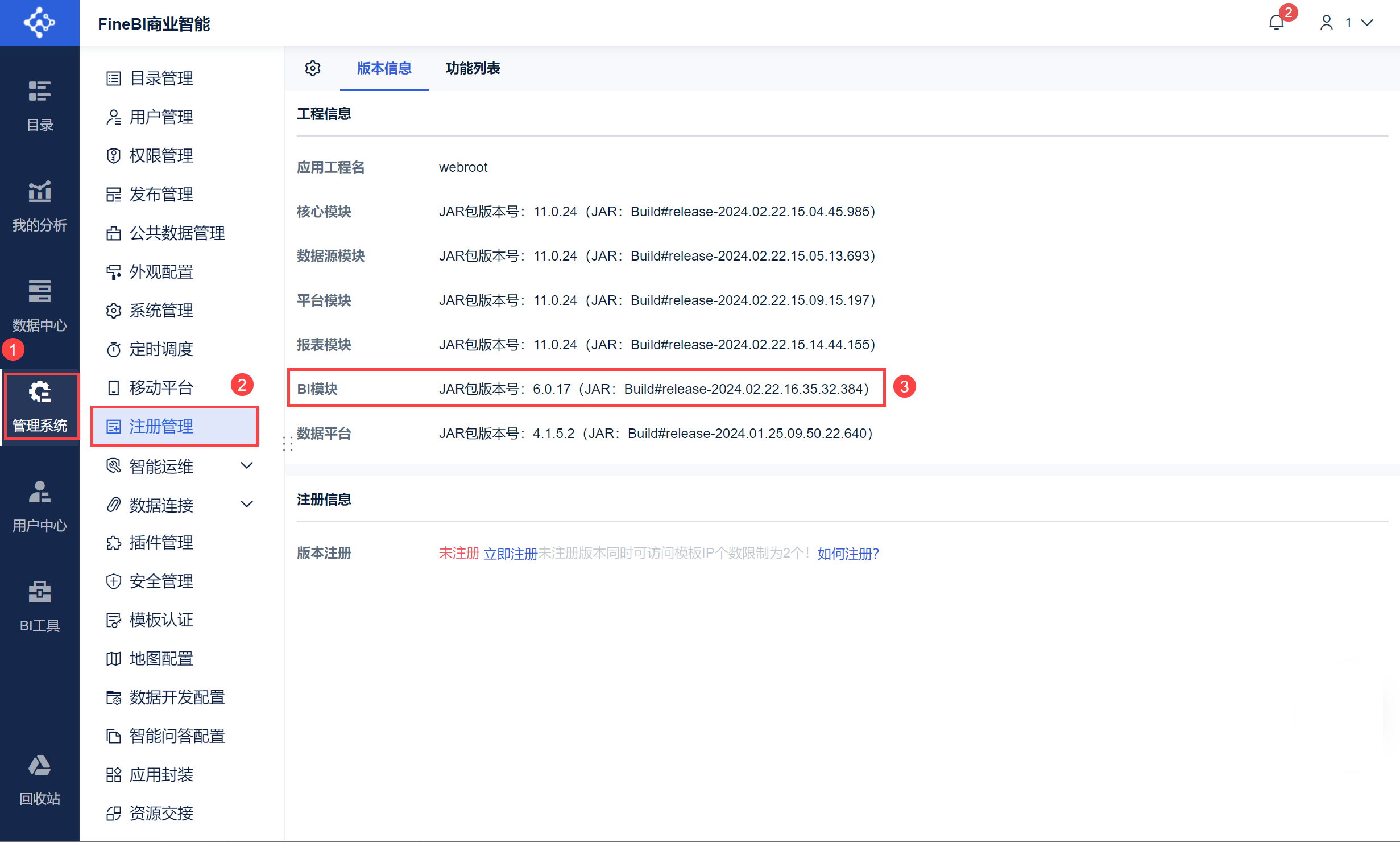Open the notification bell icon
This screenshot has height=842, width=1400.
point(1276,23)
